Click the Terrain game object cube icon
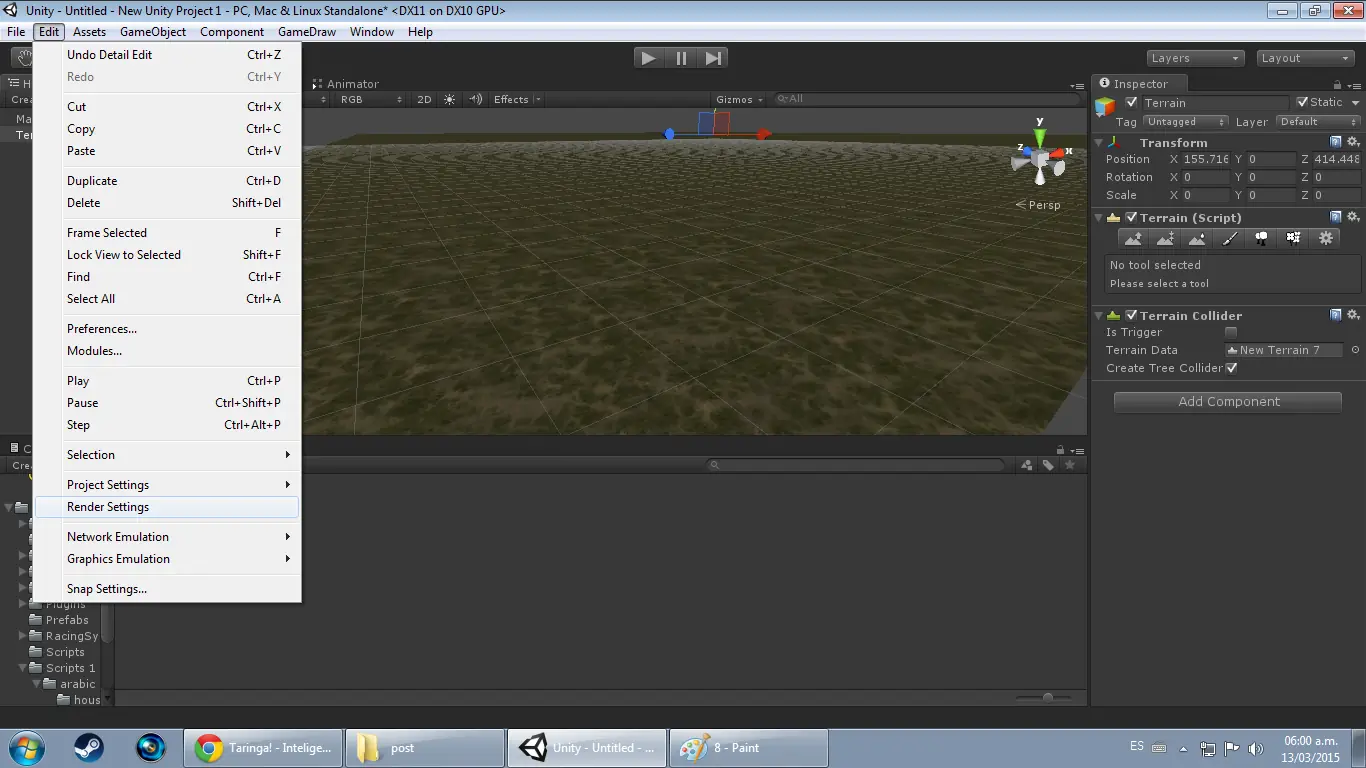The width and height of the screenshot is (1366, 768). (1105, 105)
